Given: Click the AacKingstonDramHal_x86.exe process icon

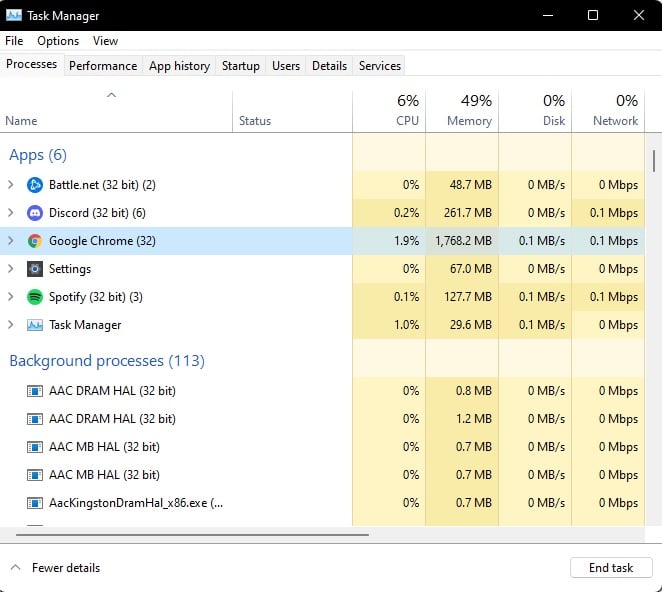Looking at the screenshot, I should click(35, 503).
